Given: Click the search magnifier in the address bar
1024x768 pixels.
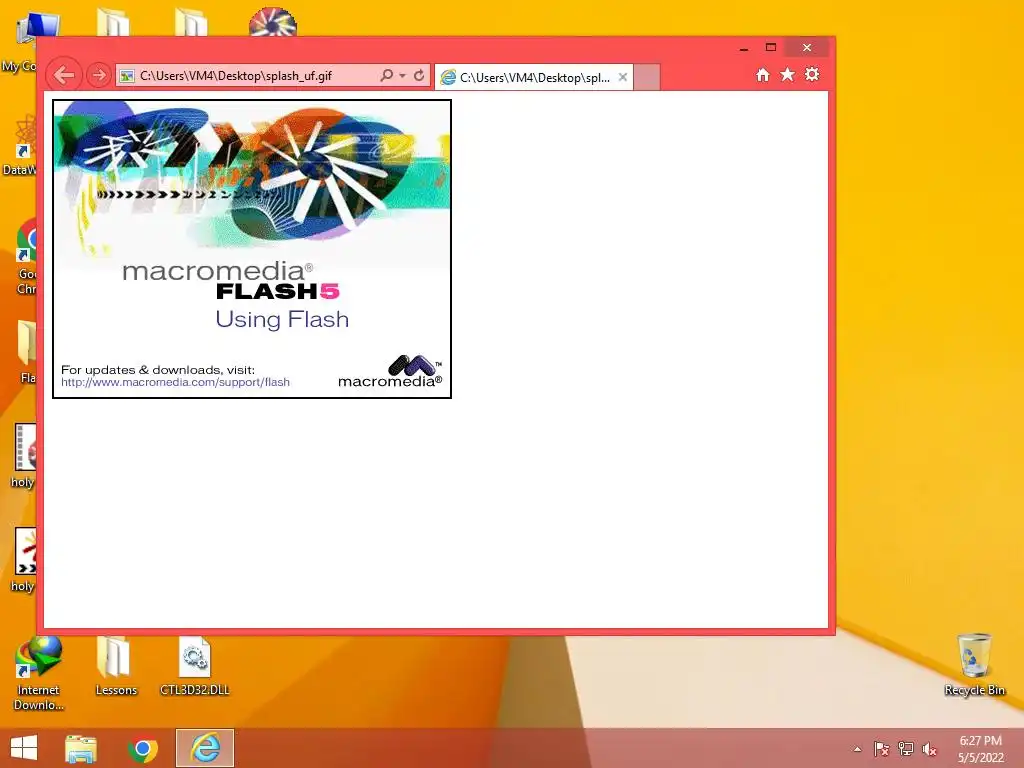Looking at the screenshot, I should click(x=387, y=75).
